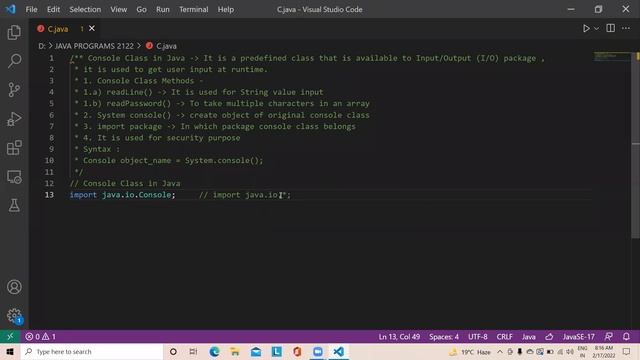Open the Manage gear settings icon

pyautogui.click(x=14, y=316)
